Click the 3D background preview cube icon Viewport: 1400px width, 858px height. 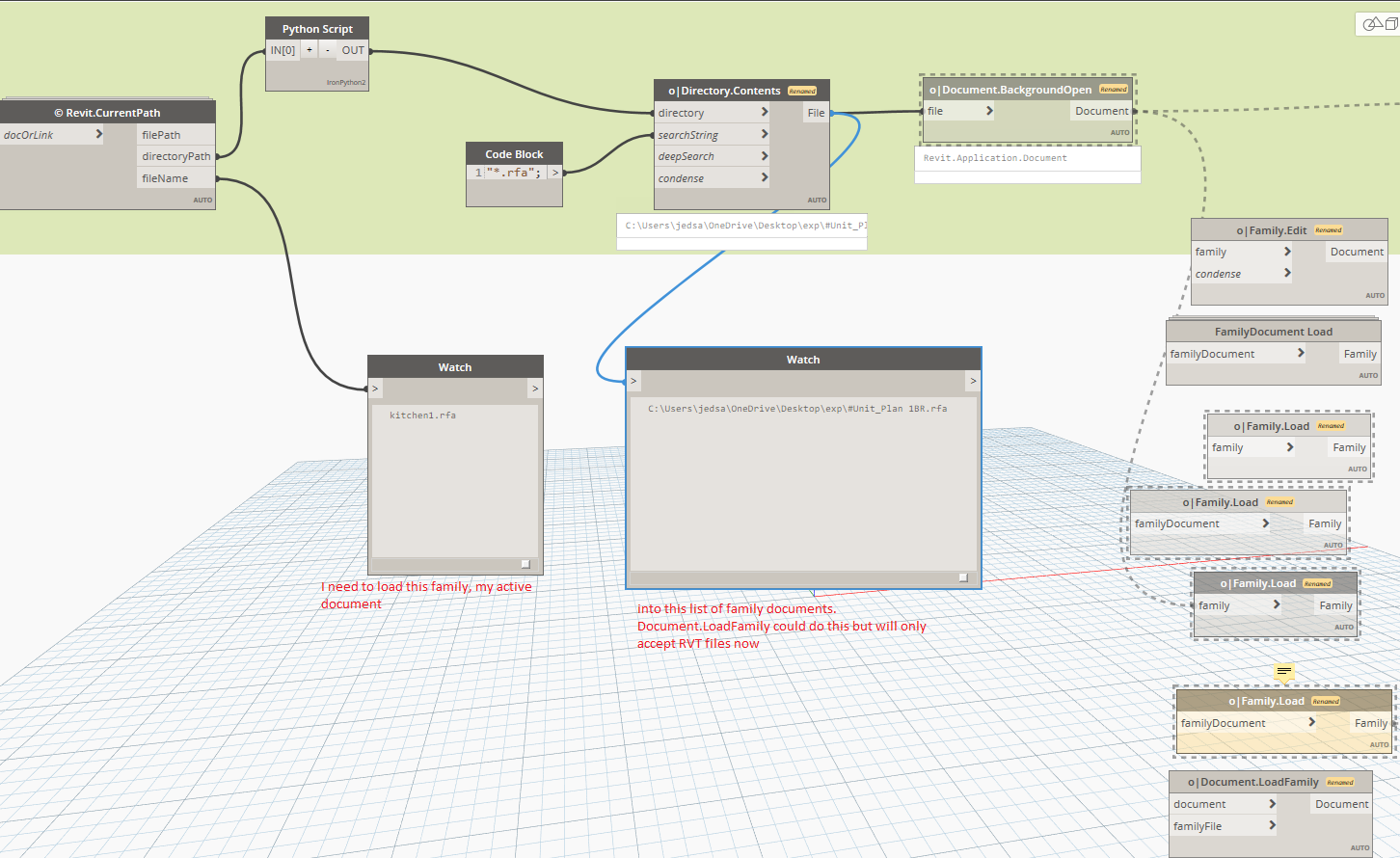click(1391, 24)
